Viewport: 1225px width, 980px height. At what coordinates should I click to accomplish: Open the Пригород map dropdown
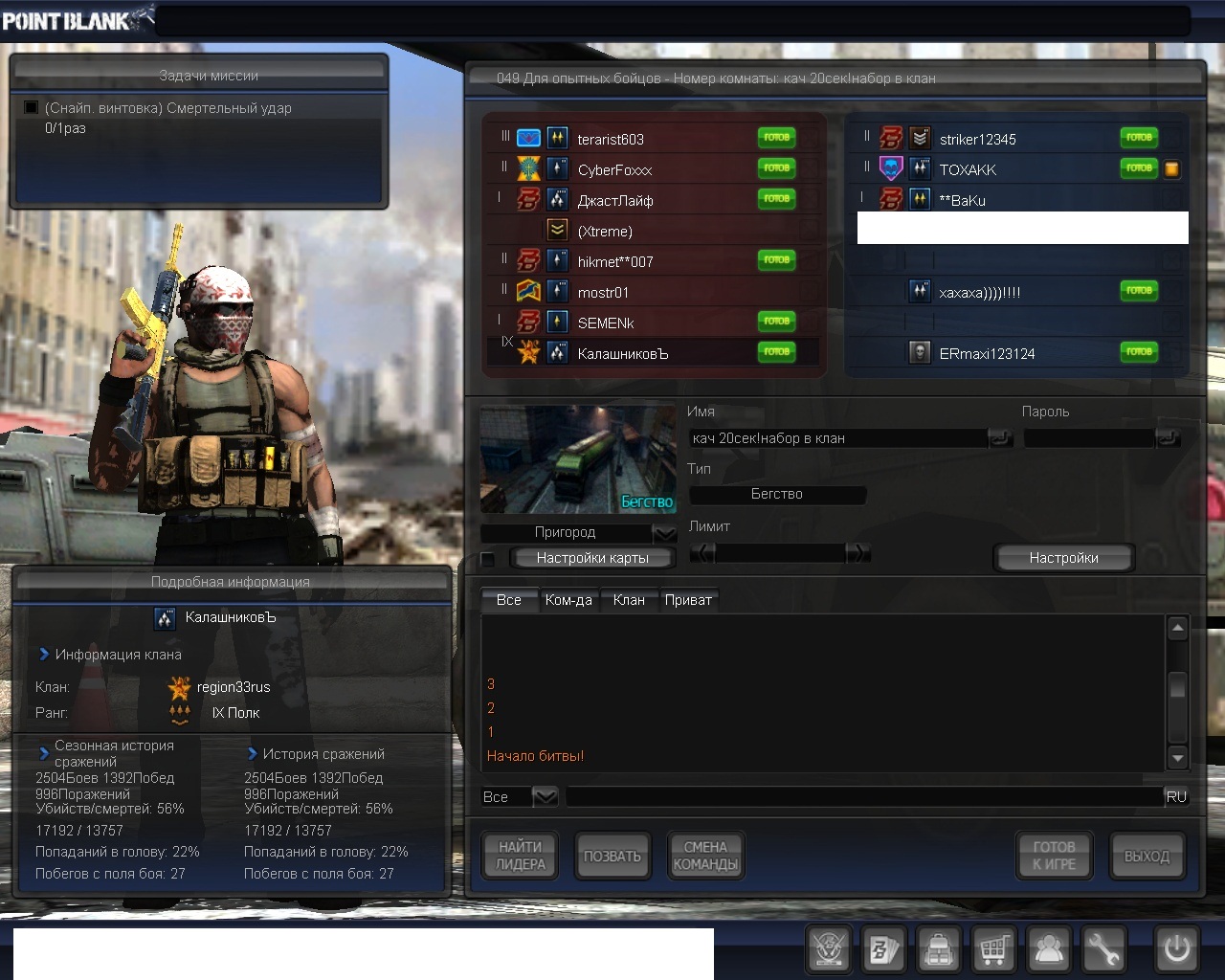tap(663, 533)
